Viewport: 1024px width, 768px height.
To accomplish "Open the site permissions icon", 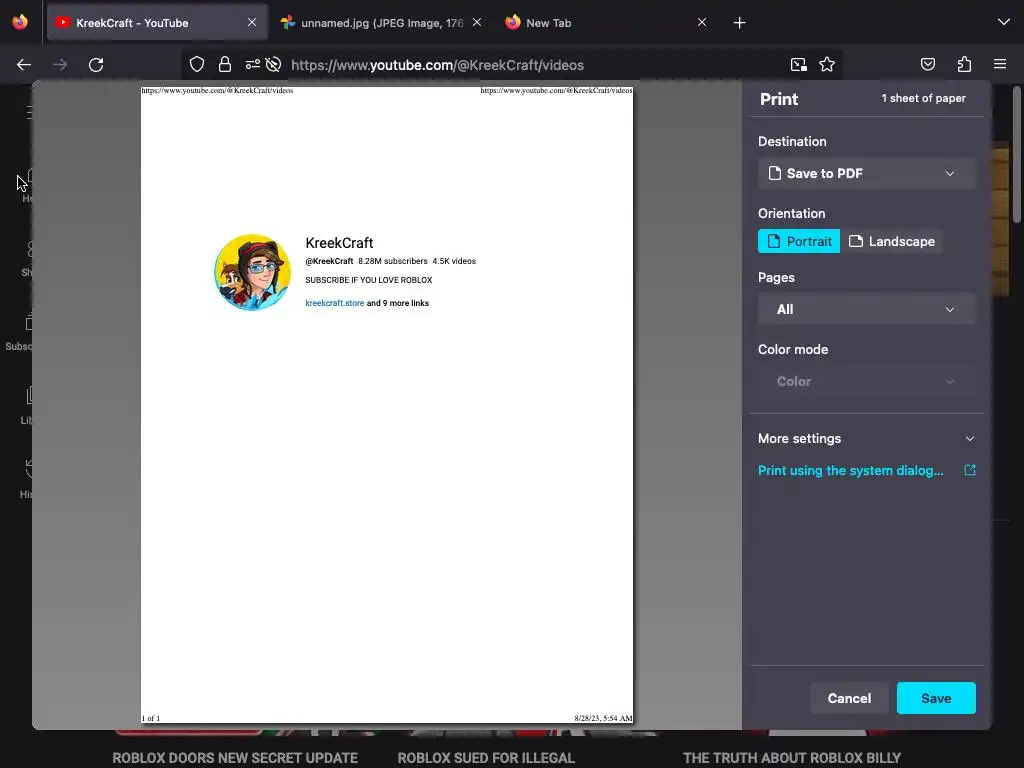I will click(253, 65).
